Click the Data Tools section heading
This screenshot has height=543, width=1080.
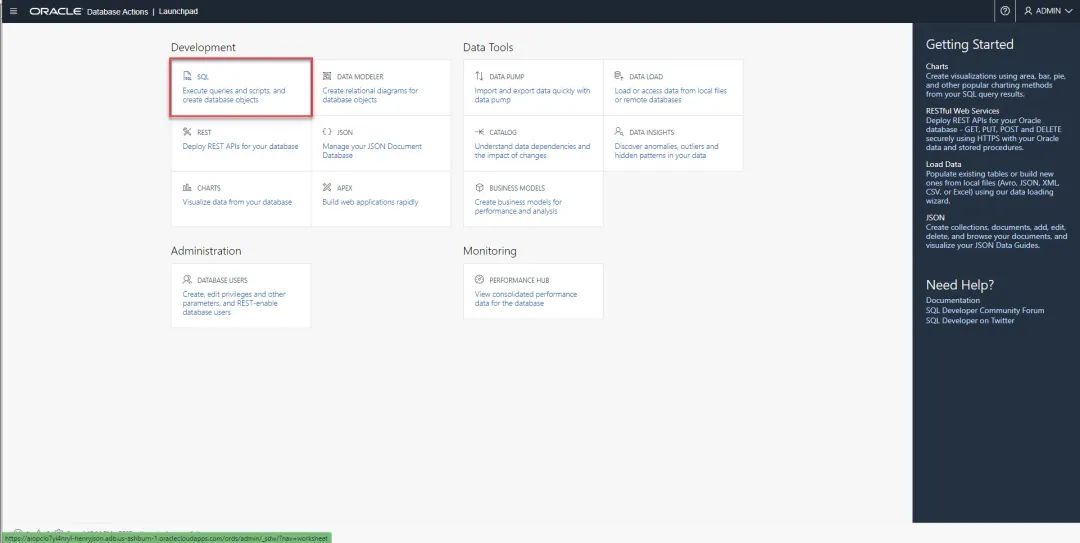[488, 48]
